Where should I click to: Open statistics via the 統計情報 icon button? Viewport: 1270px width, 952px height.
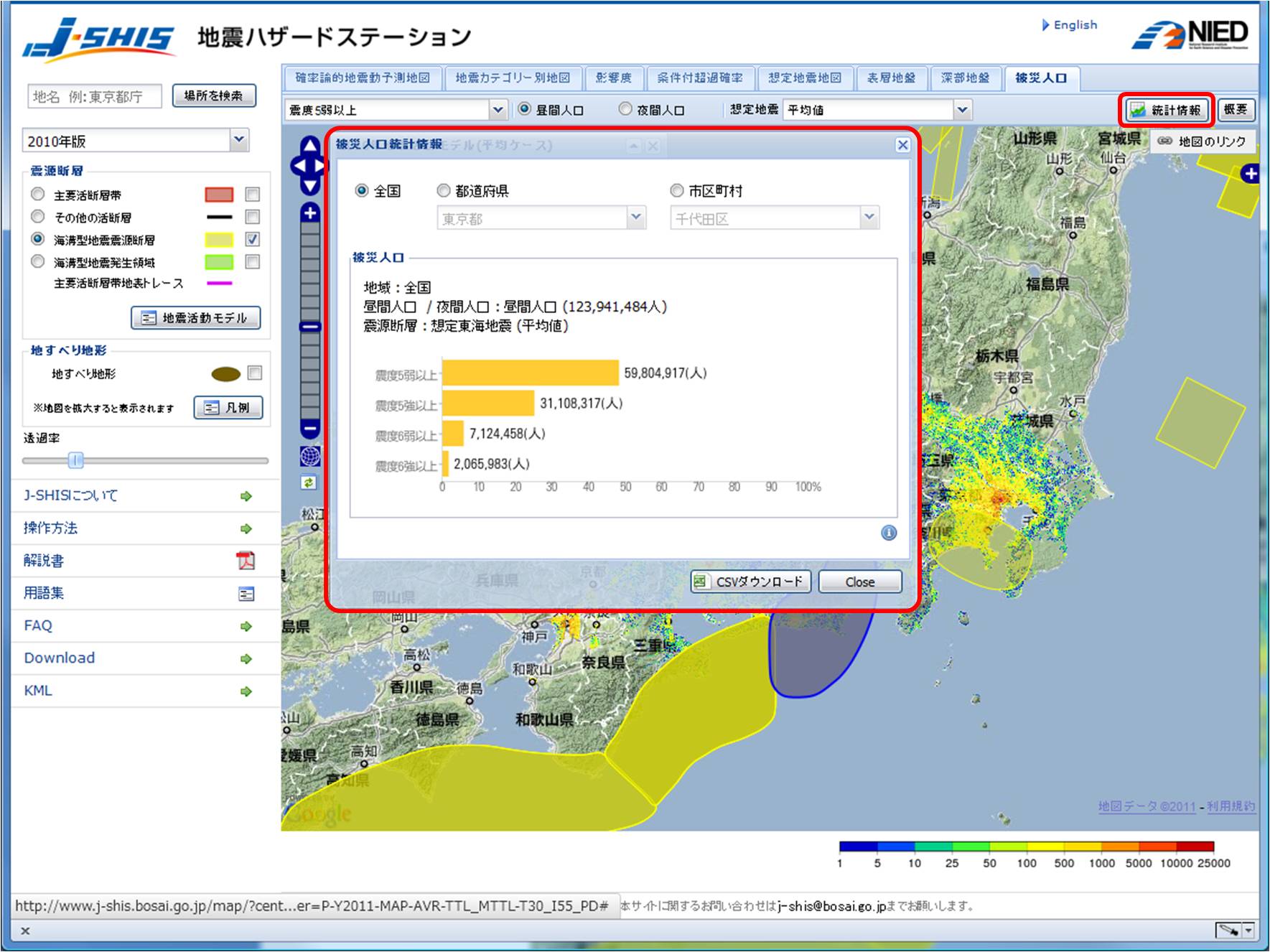click(x=1165, y=110)
